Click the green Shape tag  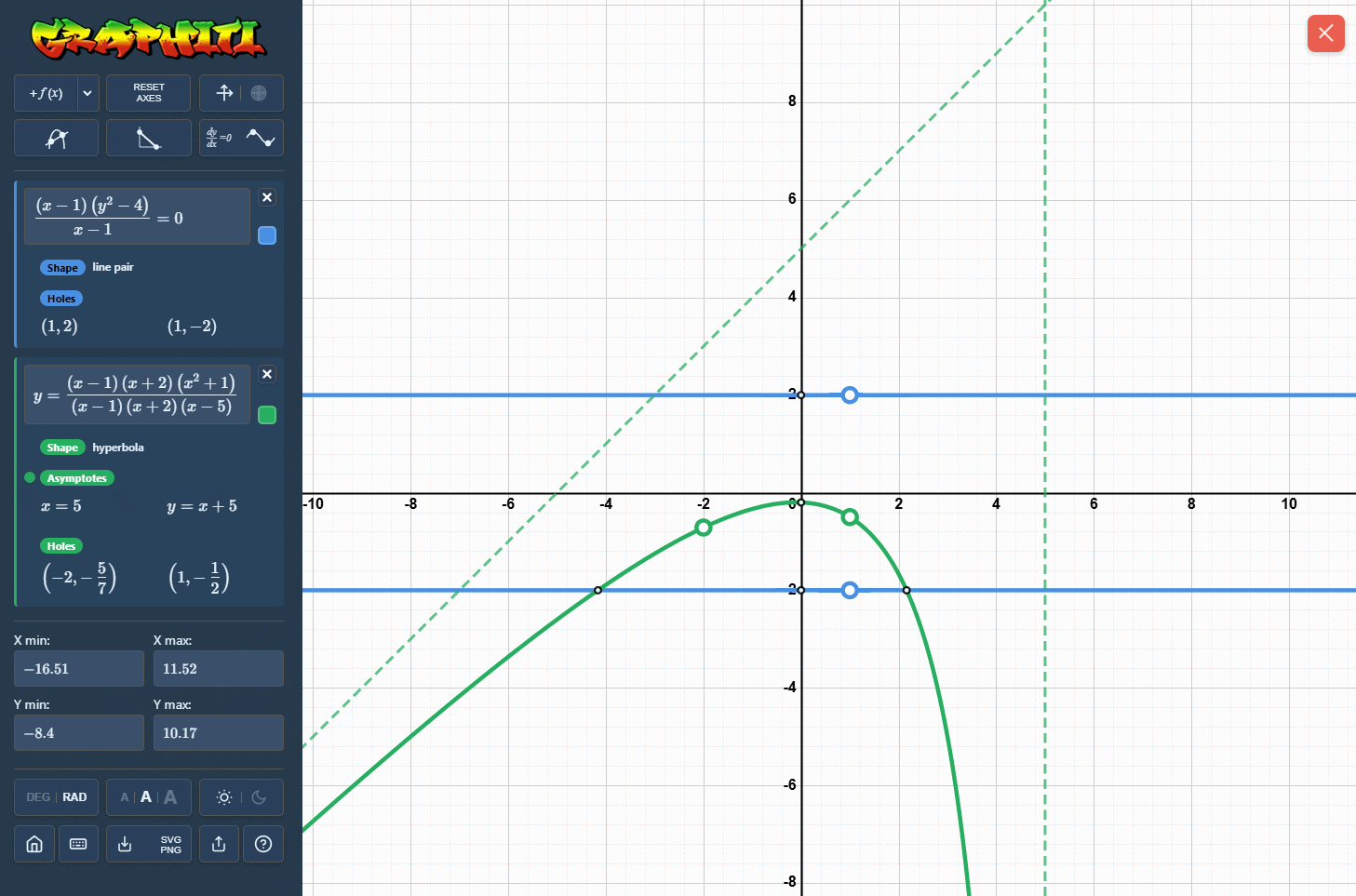62,448
